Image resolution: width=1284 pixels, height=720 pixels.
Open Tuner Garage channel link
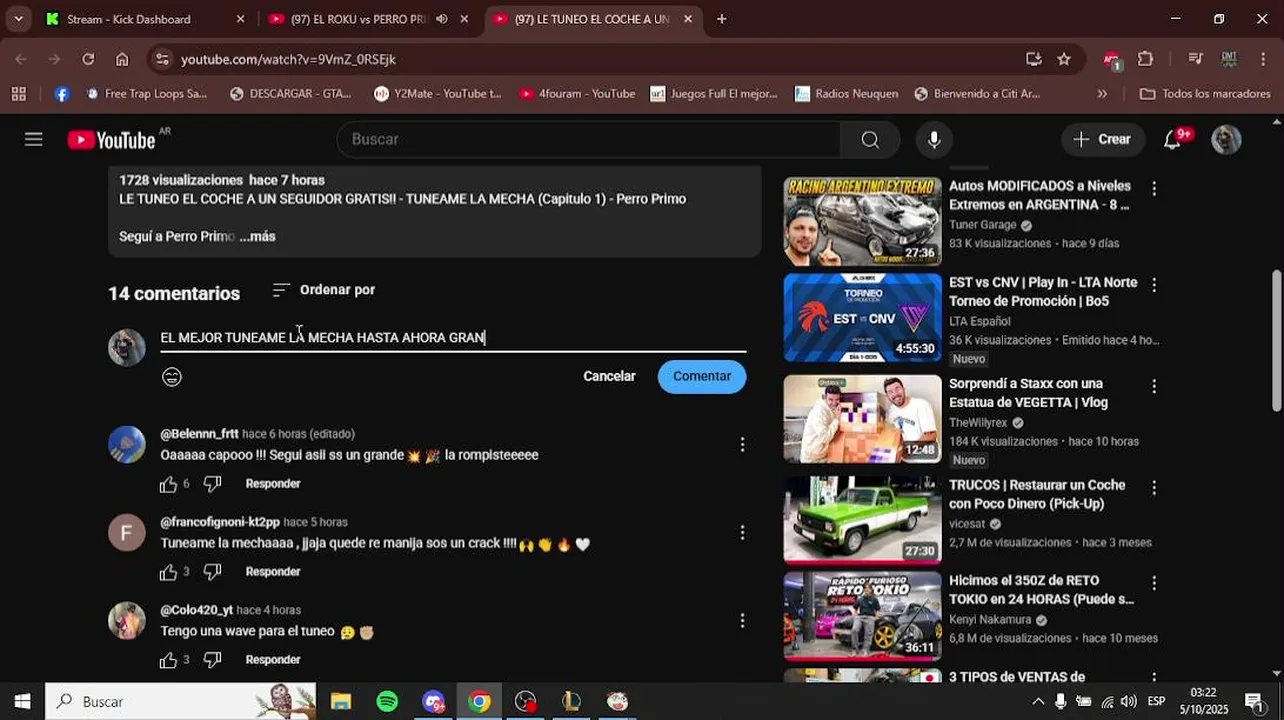click(983, 225)
